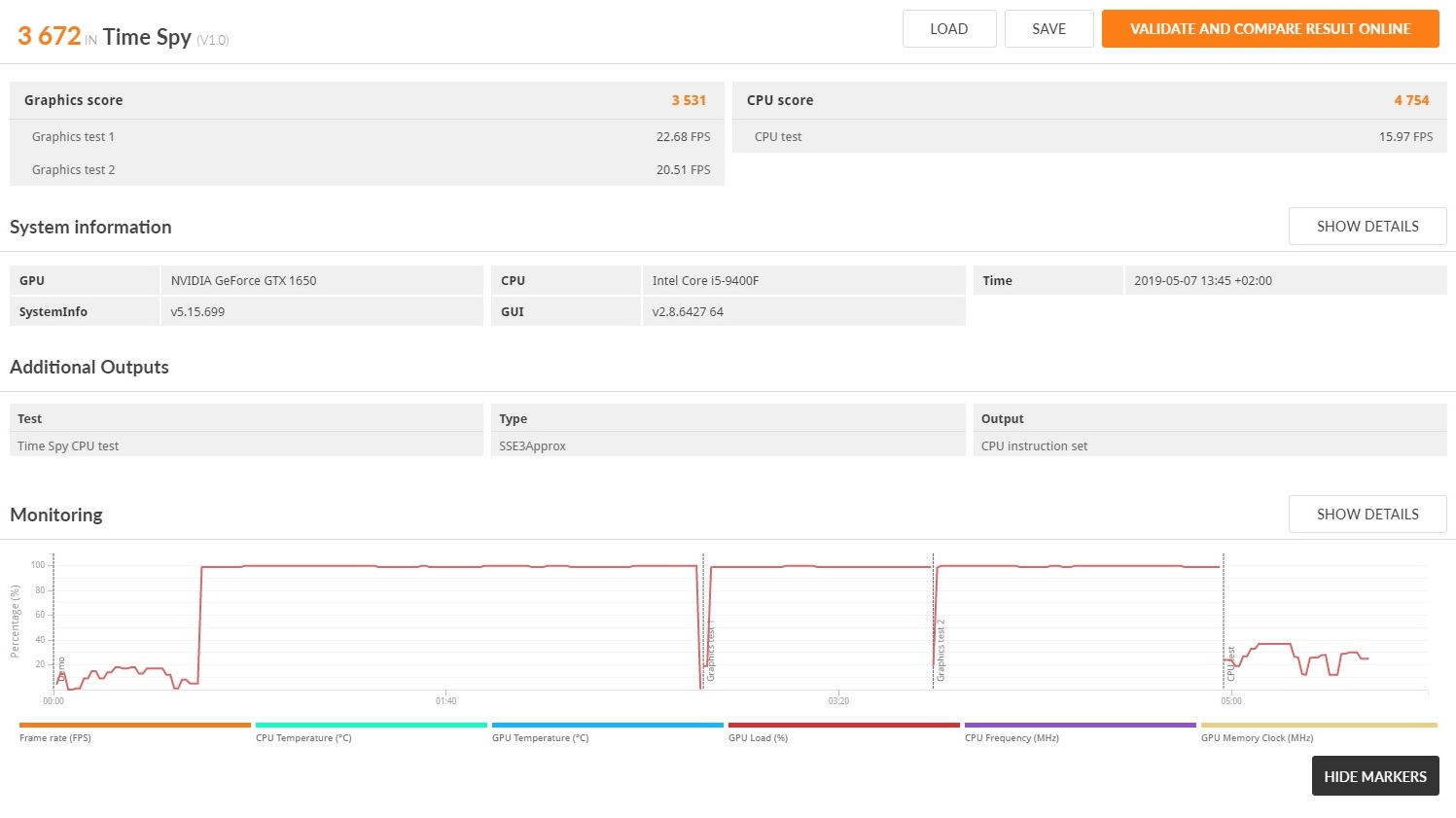1456x818 pixels.
Task: Click GUI version v2.8.6427 64
Action: (x=688, y=312)
